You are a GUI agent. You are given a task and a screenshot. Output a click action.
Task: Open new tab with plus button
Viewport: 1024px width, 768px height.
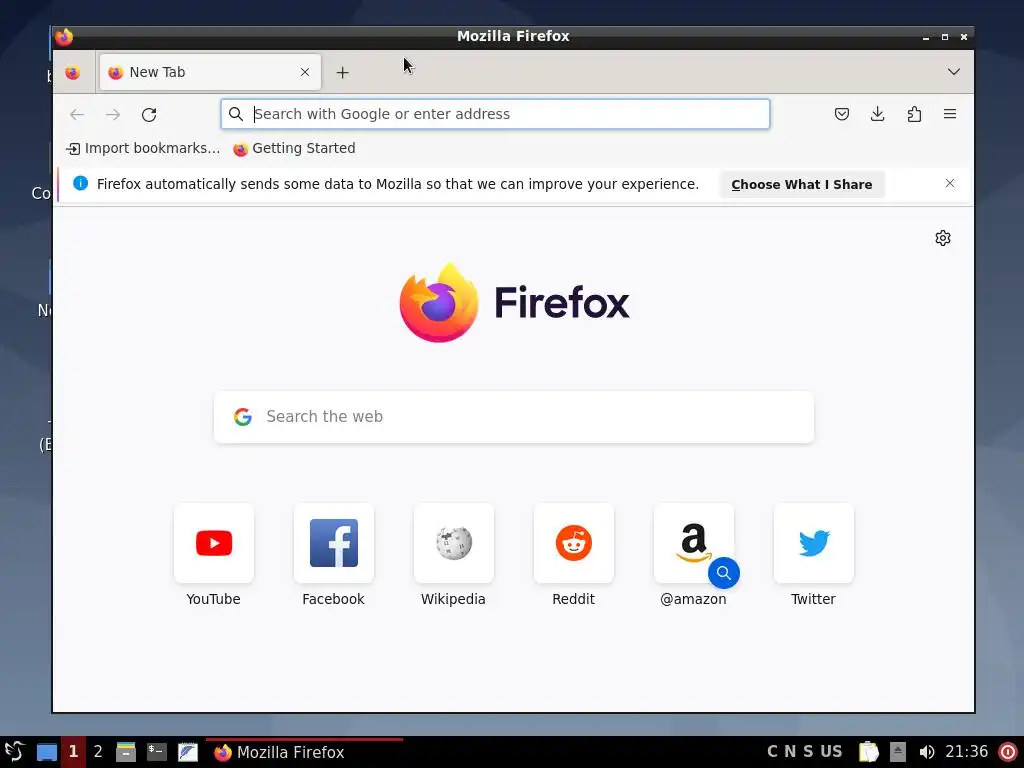(x=342, y=72)
